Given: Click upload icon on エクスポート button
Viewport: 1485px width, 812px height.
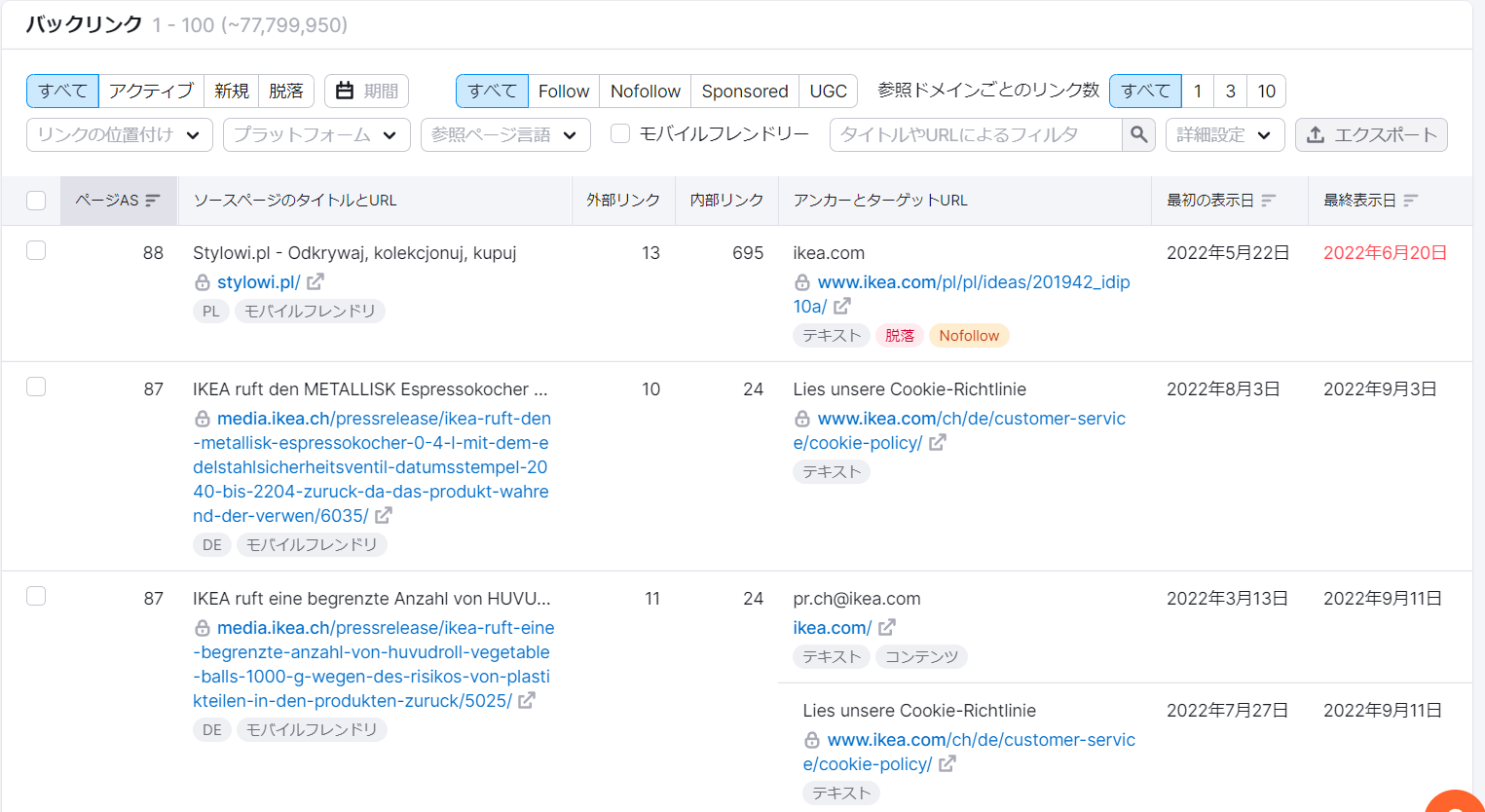Looking at the screenshot, I should point(1316,134).
